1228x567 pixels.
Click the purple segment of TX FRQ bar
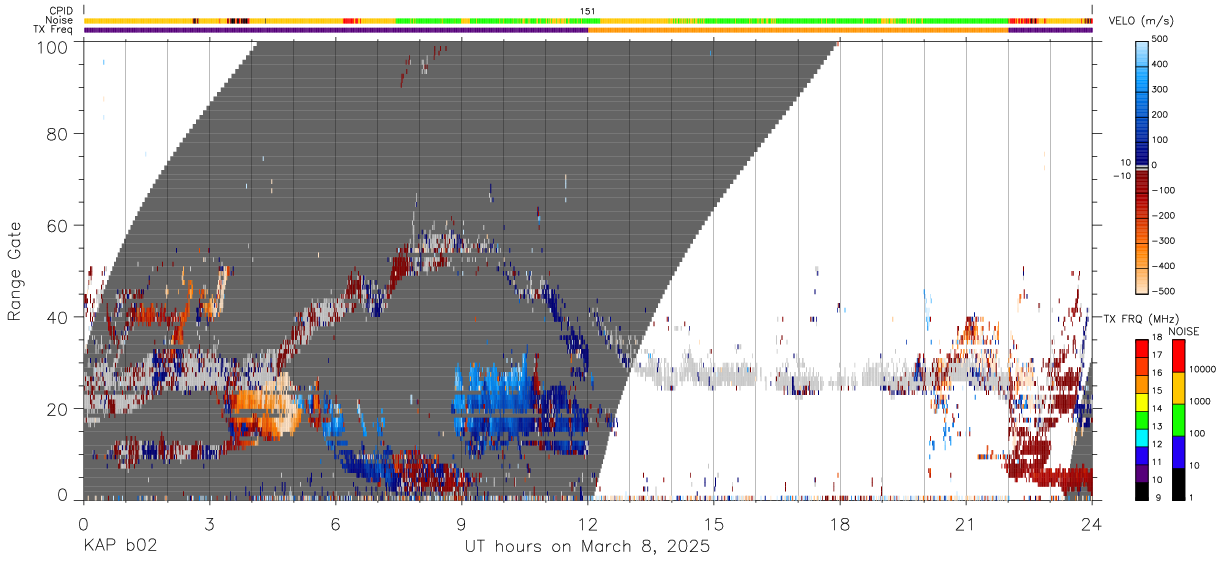pos(1143,472)
